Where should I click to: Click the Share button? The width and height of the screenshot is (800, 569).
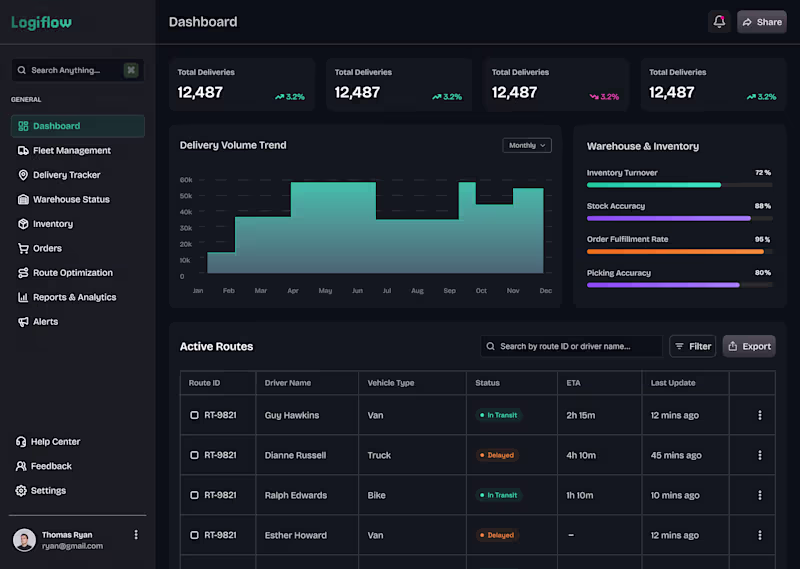[762, 22]
